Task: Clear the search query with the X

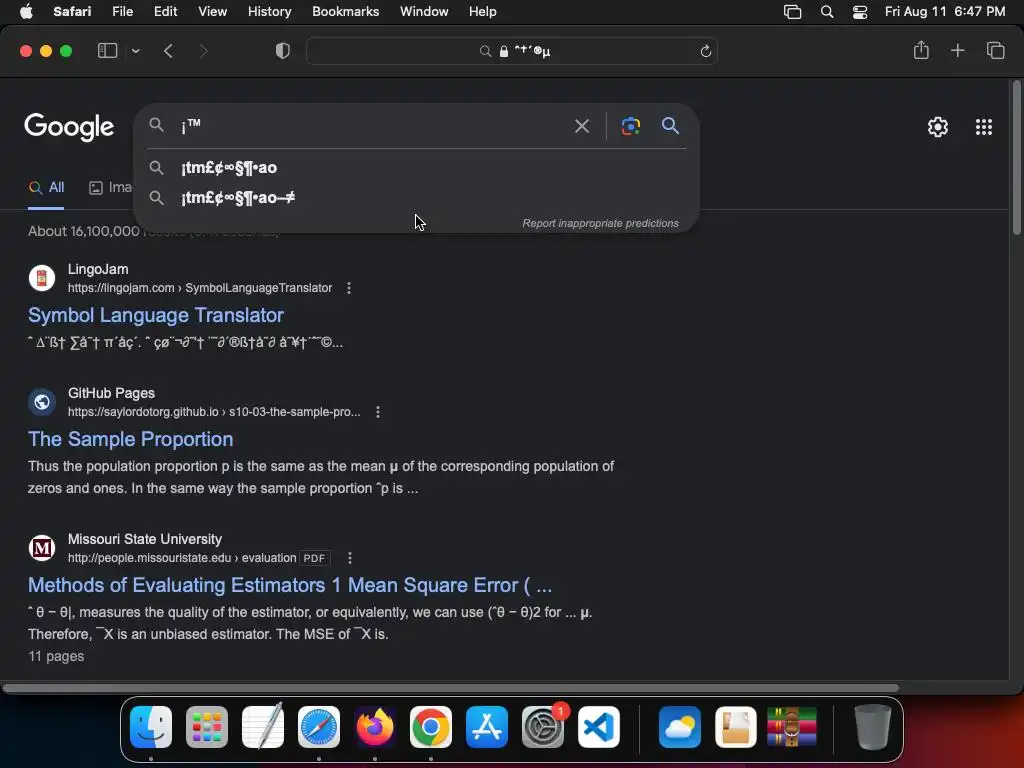Action: coord(581,125)
